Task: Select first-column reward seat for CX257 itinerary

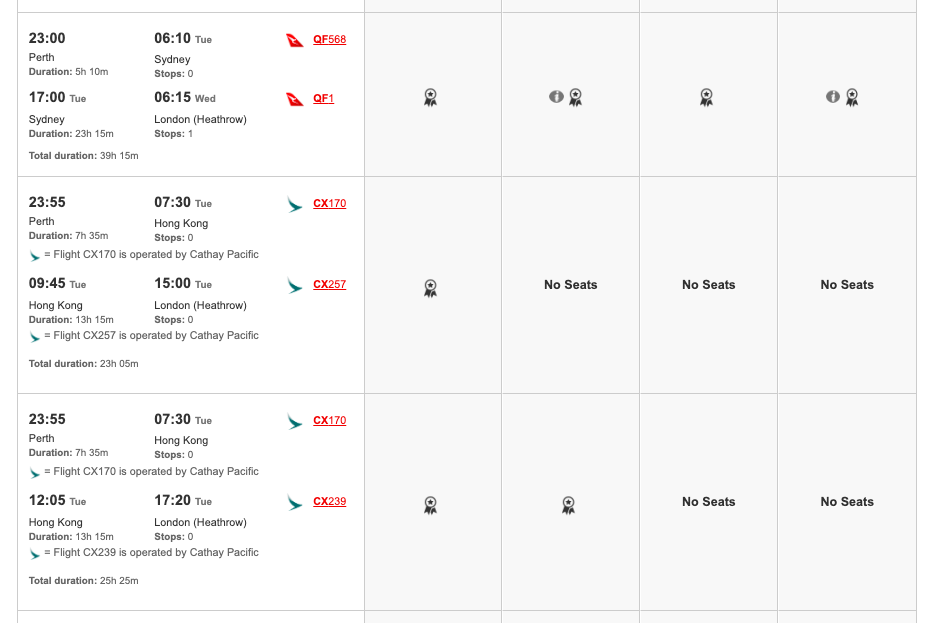Action: click(x=431, y=288)
